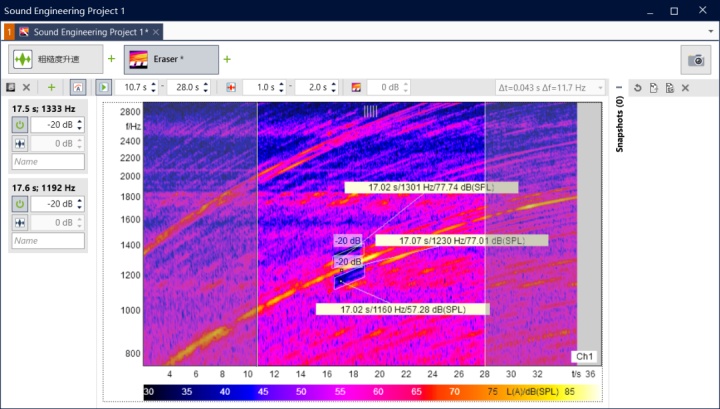Increase the 1.0 s fade value
The height and width of the screenshot is (409, 720).
coord(281,84)
